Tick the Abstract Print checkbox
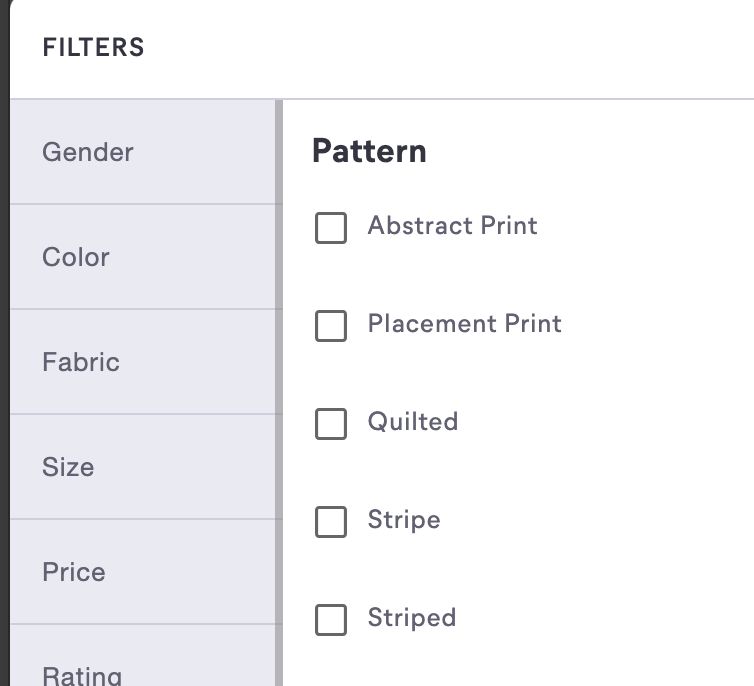 [x=331, y=227]
